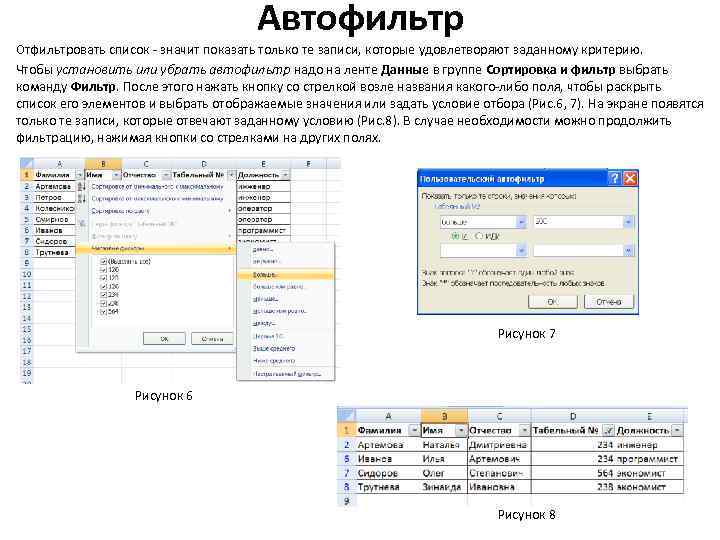Select column D header in Figure 8
This screenshot has width=720, height=540.
tap(573, 416)
